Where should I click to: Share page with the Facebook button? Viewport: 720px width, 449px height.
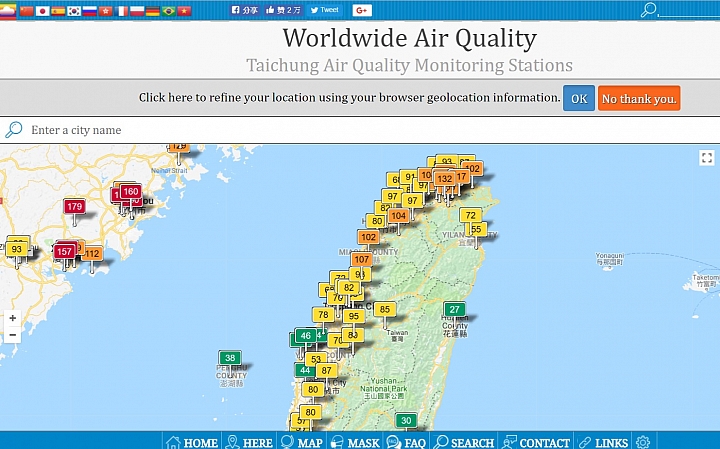click(245, 10)
